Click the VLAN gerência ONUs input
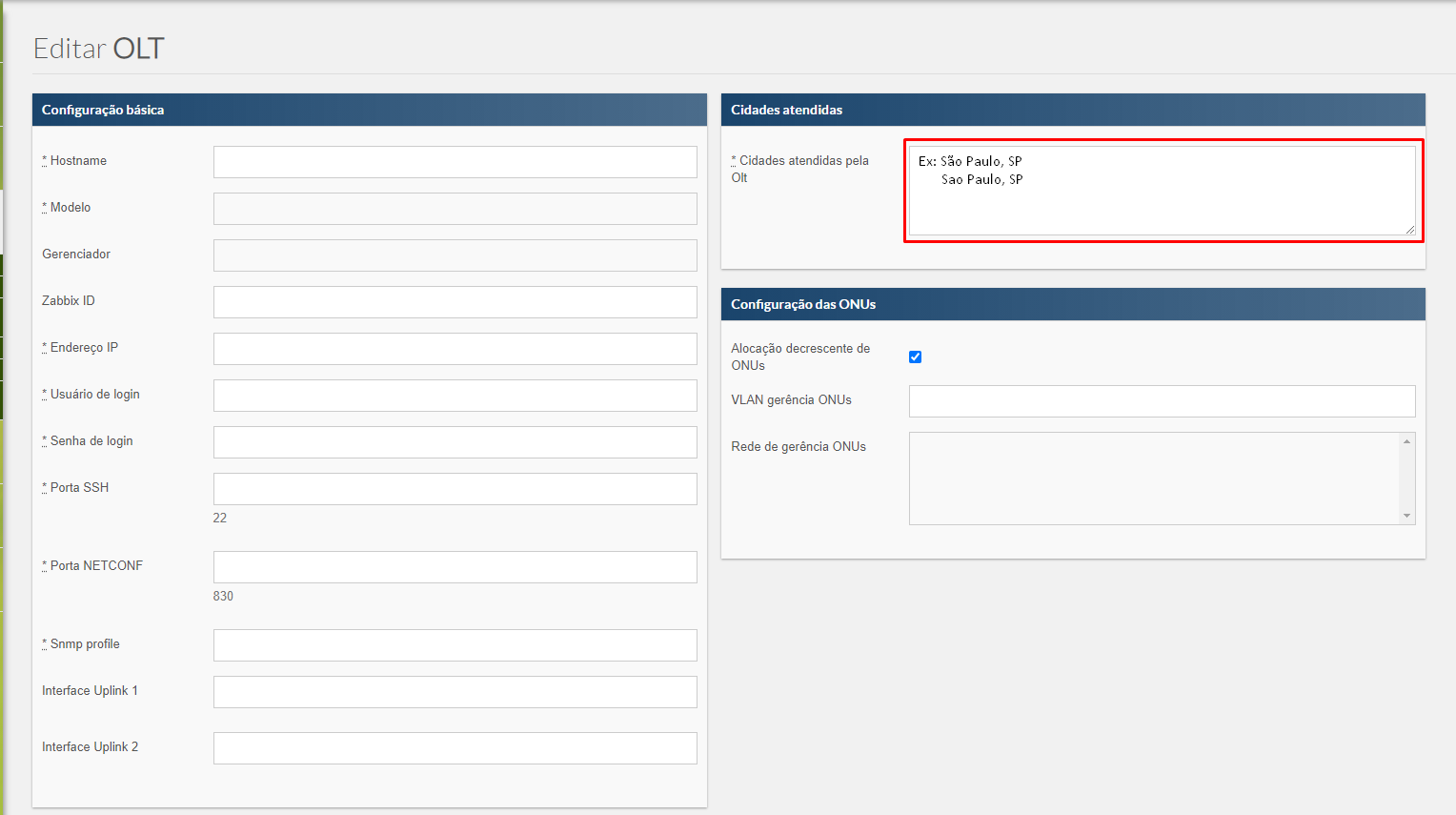1456x815 pixels. pos(1162,401)
